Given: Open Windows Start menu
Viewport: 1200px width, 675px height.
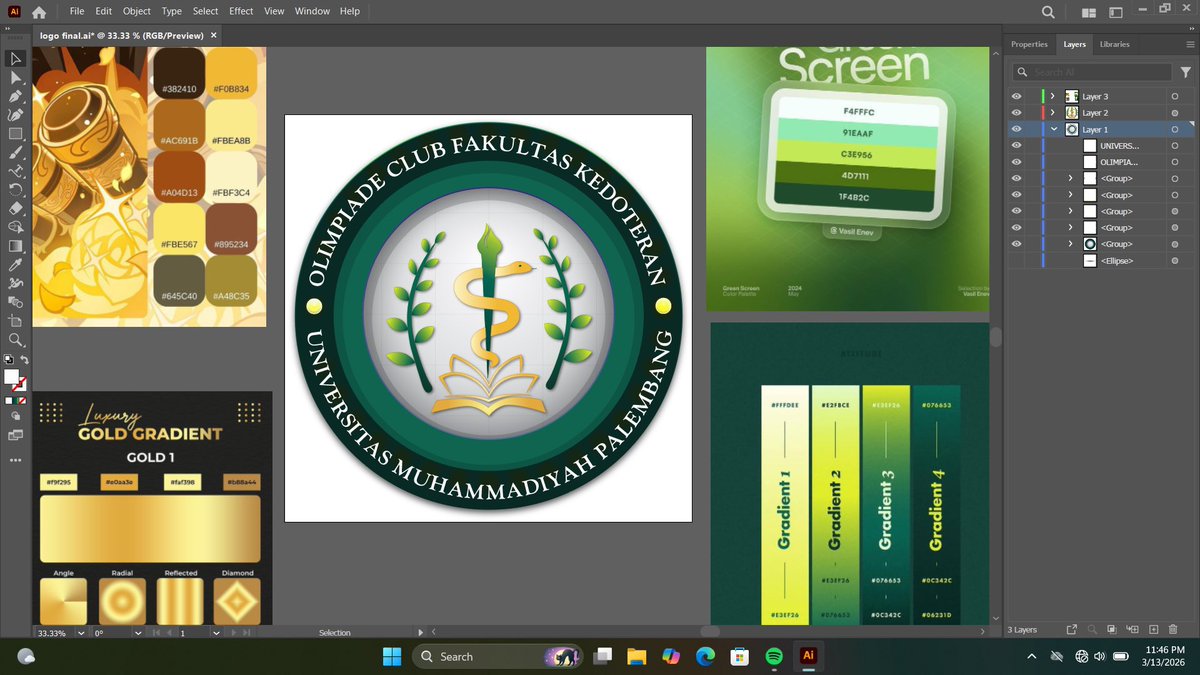Looking at the screenshot, I should 391,656.
